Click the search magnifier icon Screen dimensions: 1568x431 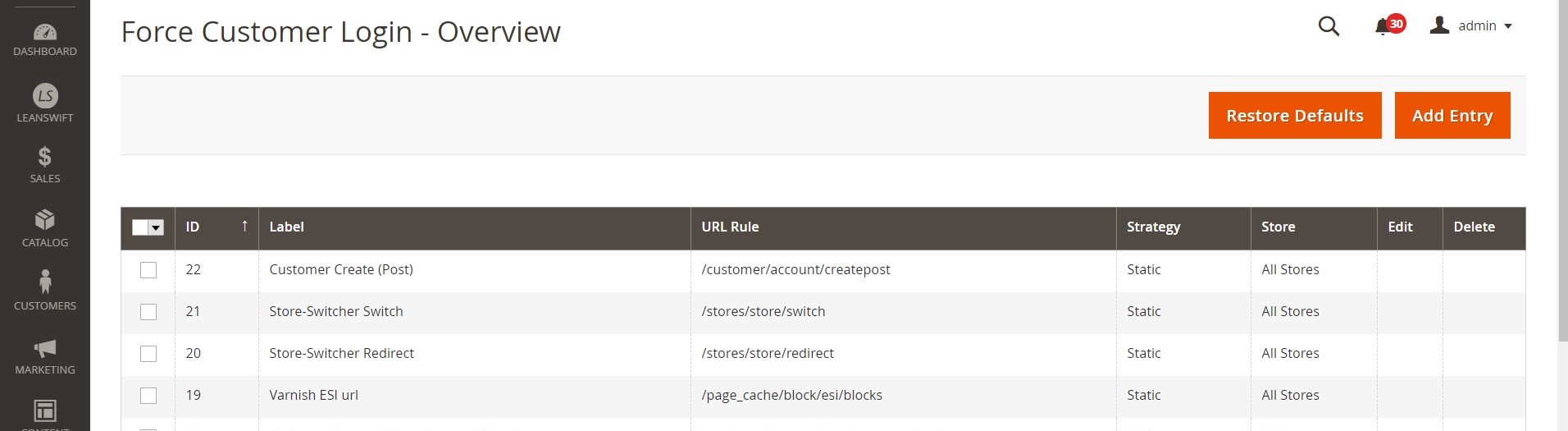[1329, 26]
